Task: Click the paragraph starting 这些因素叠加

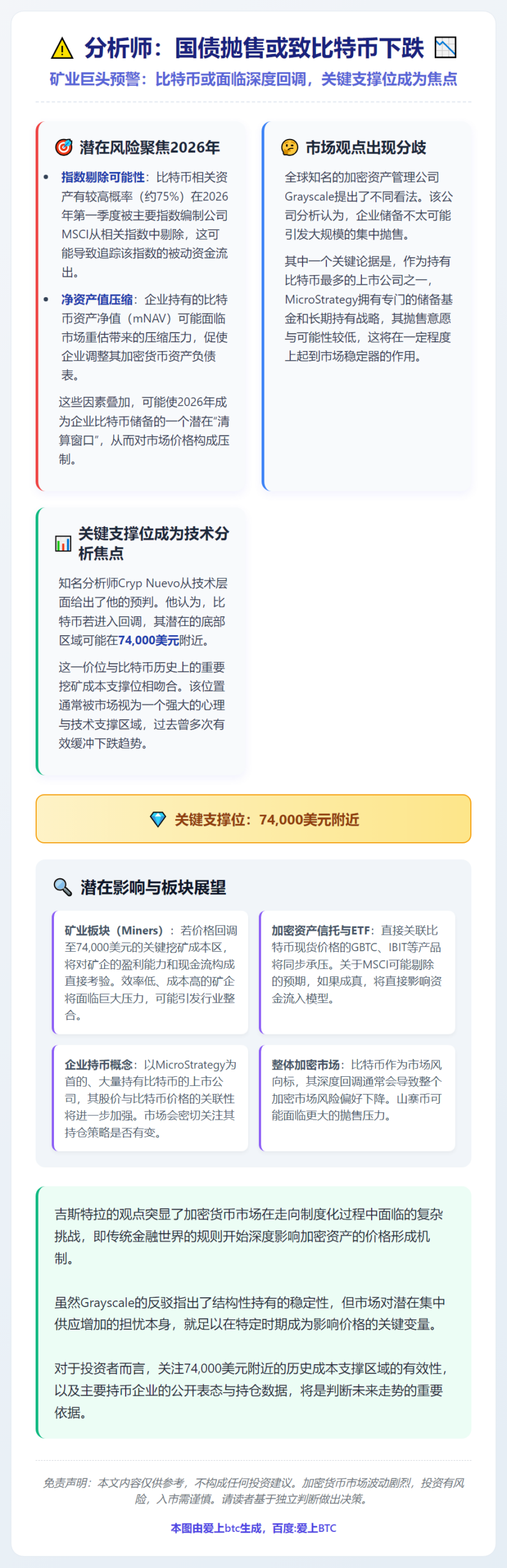Action: tap(144, 431)
